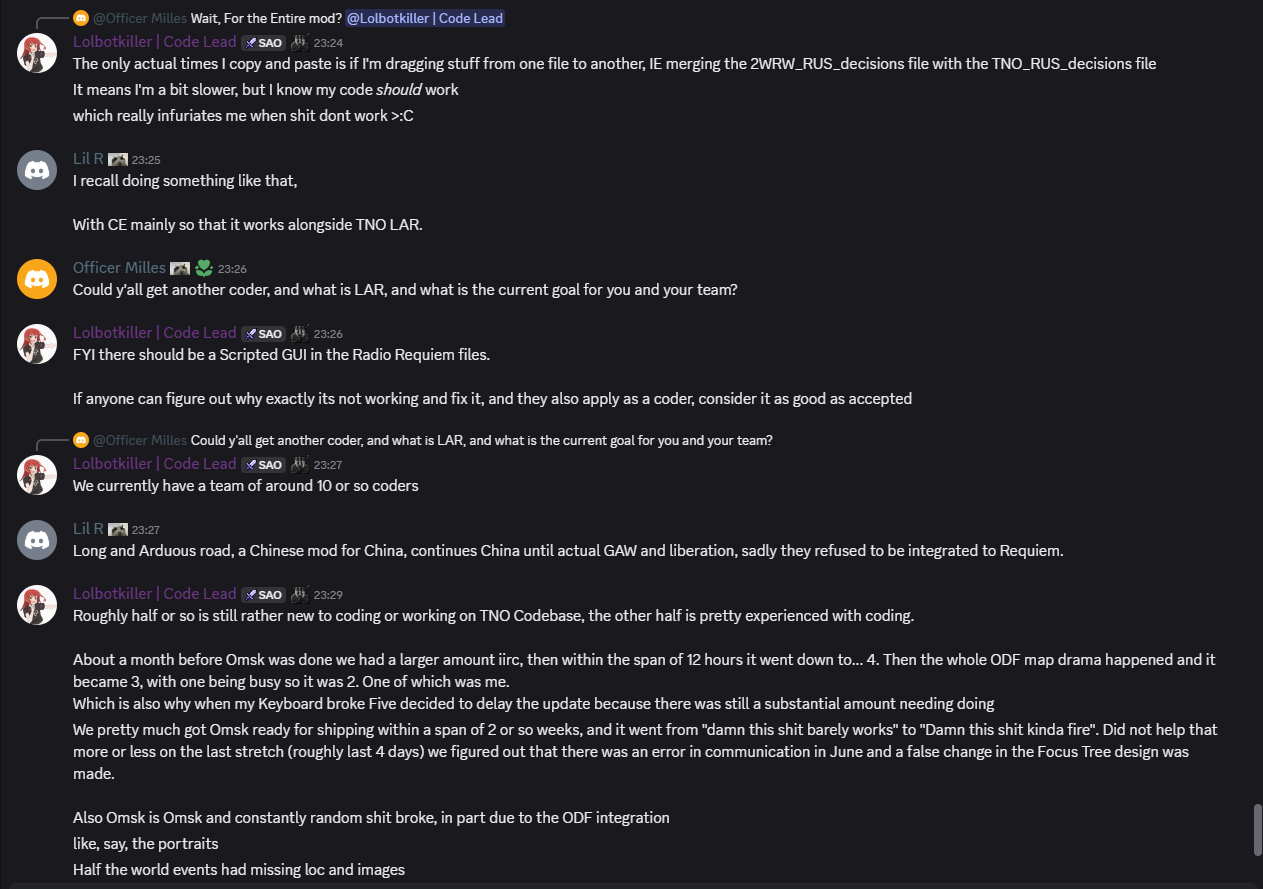
Task: Click Lil R's gray avatar on the 23:27 message
Action: [x=37, y=539]
